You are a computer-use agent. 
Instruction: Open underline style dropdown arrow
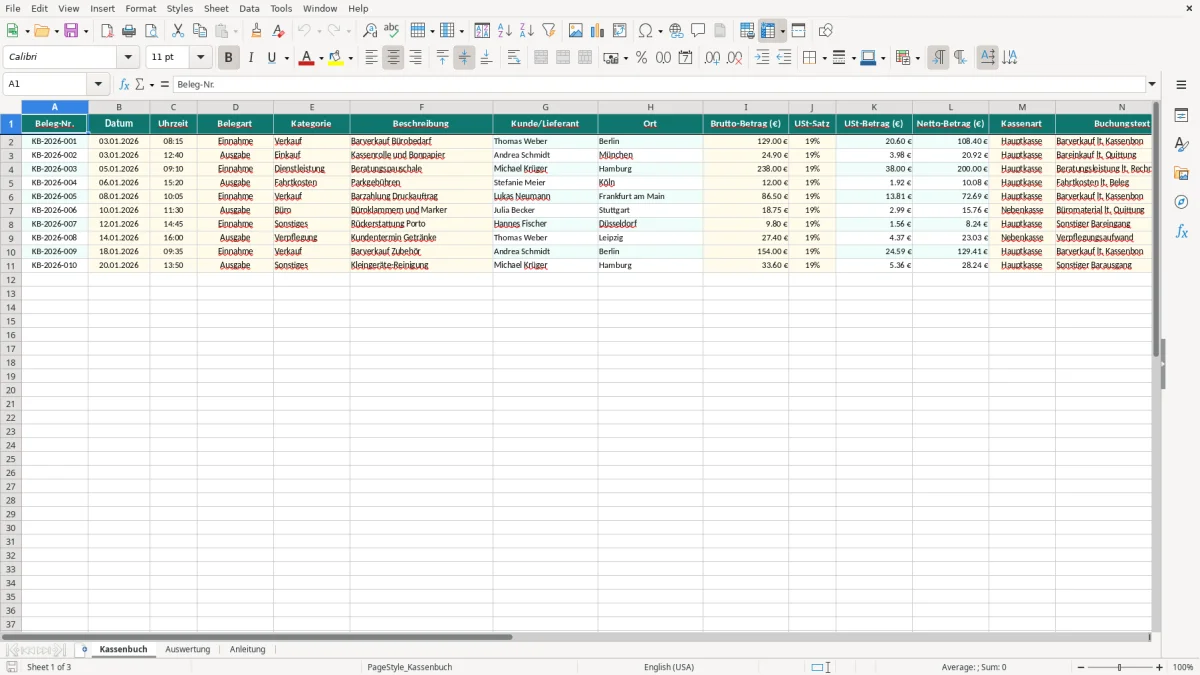(x=286, y=58)
